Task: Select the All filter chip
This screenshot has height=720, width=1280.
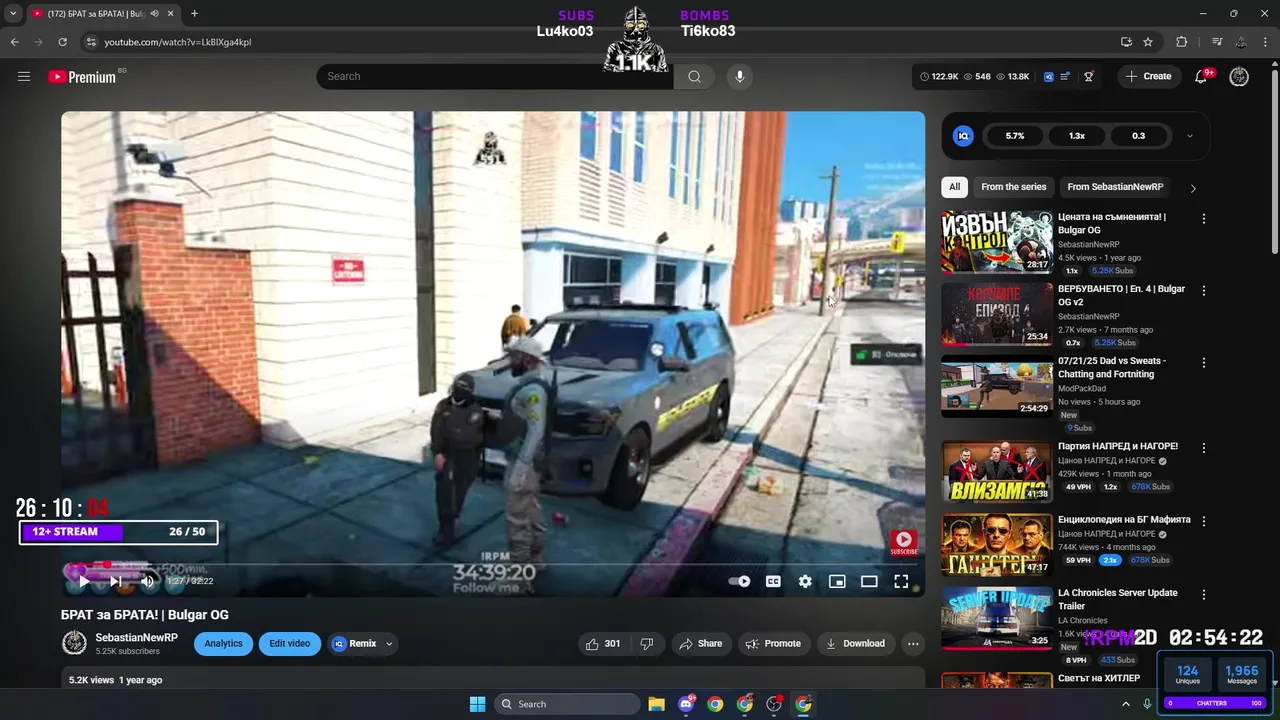Action: (954, 187)
